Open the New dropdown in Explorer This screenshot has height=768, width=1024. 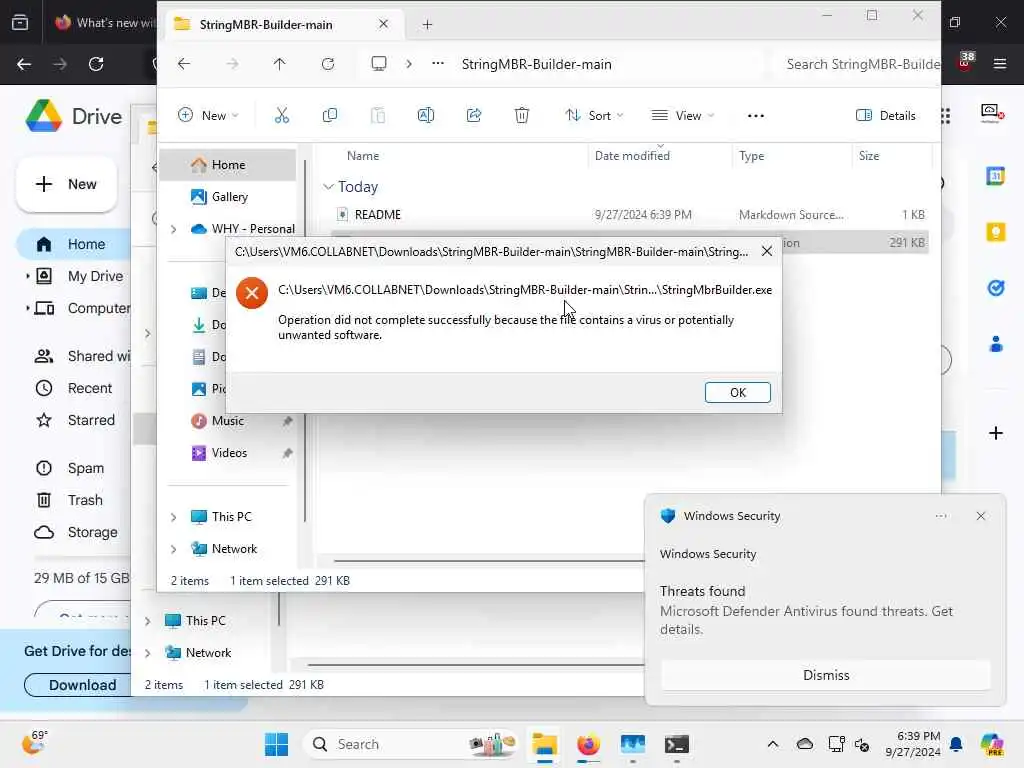click(208, 116)
